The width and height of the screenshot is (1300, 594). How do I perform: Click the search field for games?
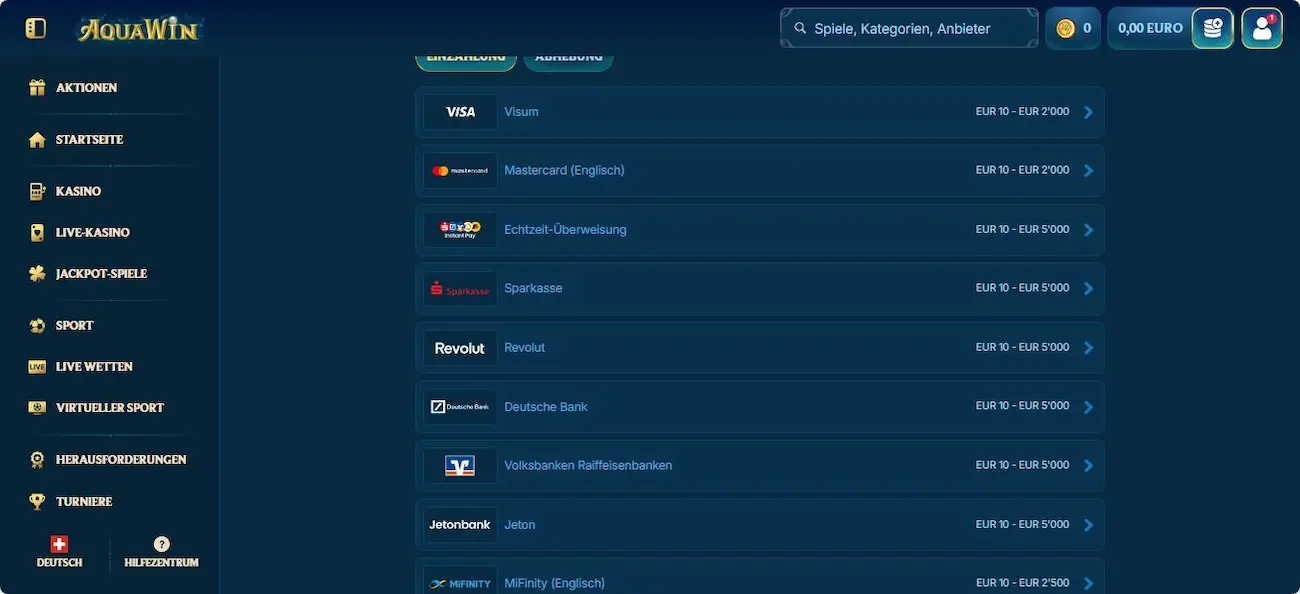pyautogui.click(x=909, y=29)
